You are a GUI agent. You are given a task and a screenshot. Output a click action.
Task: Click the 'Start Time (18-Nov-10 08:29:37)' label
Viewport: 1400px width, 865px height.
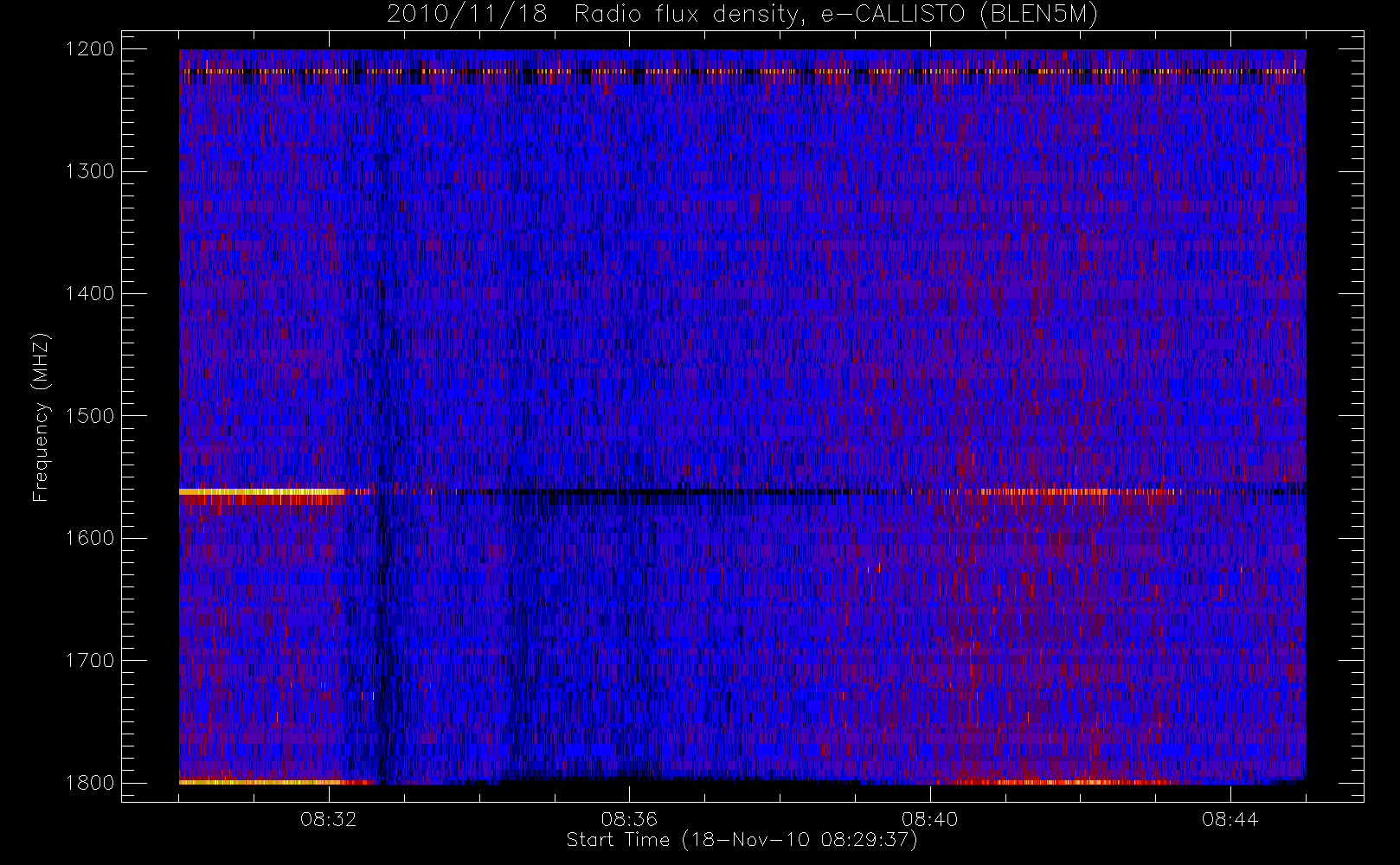(742, 840)
